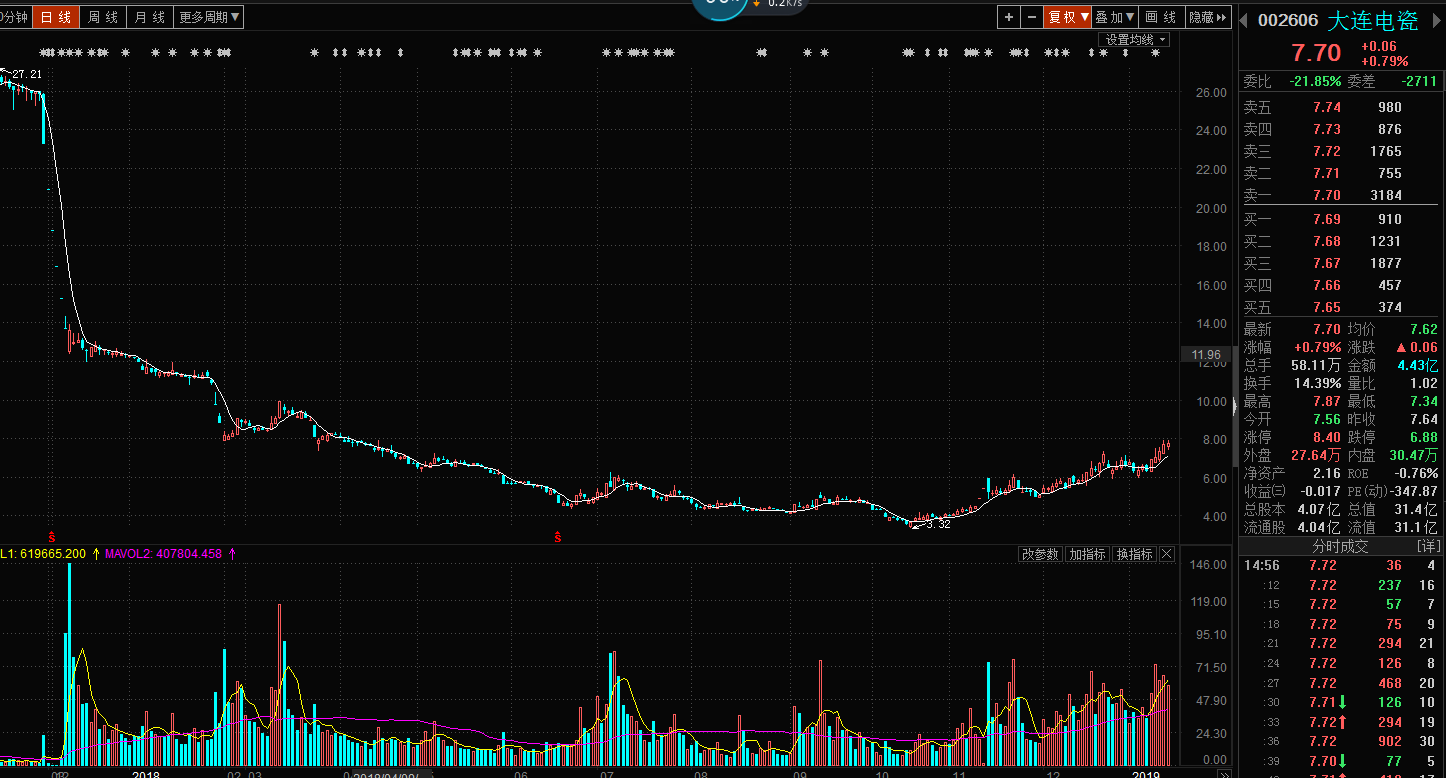This screenshot has height=778, width=1446.
Task: Click the red S marker near chart start
Action: click(53, 538)
